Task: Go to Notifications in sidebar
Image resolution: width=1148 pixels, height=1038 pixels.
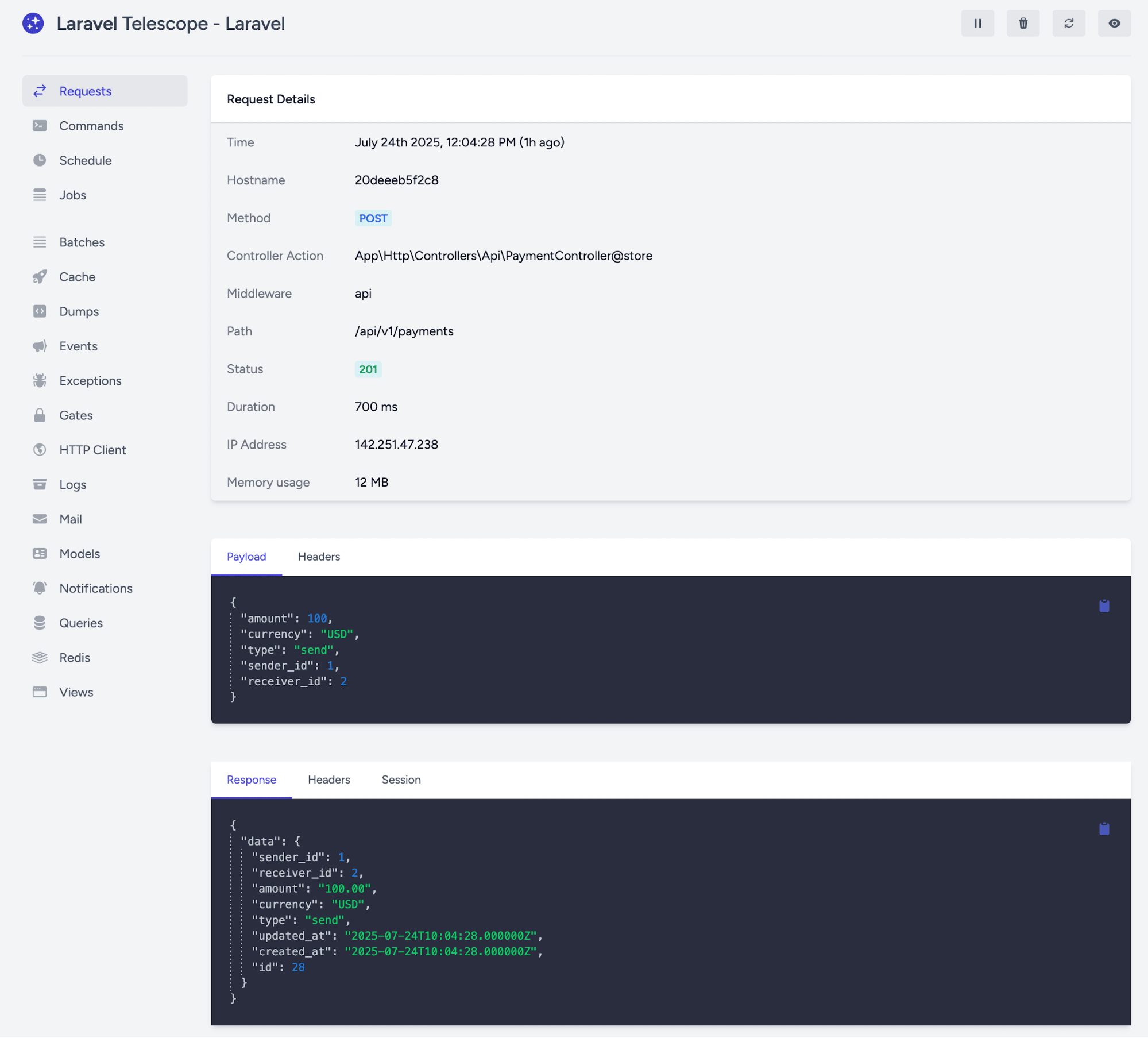Action: pos(96,589)
